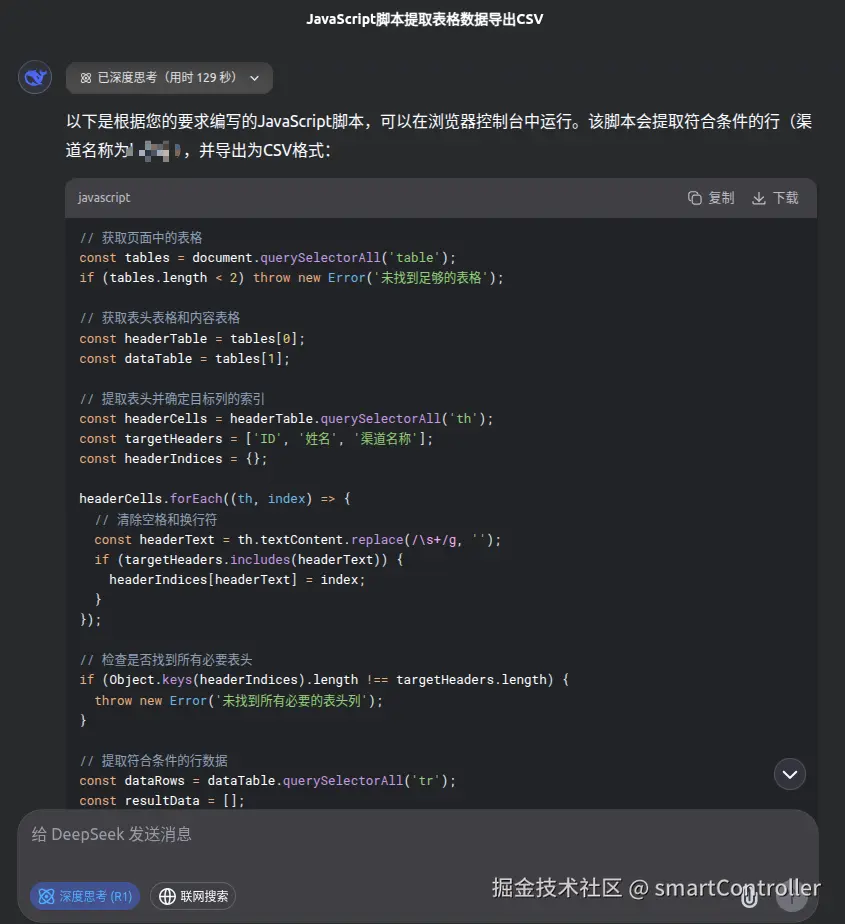Click the line const resultData = [];
Image resolution: width=845 pixels, height=924 pixels.
(162, 800)
